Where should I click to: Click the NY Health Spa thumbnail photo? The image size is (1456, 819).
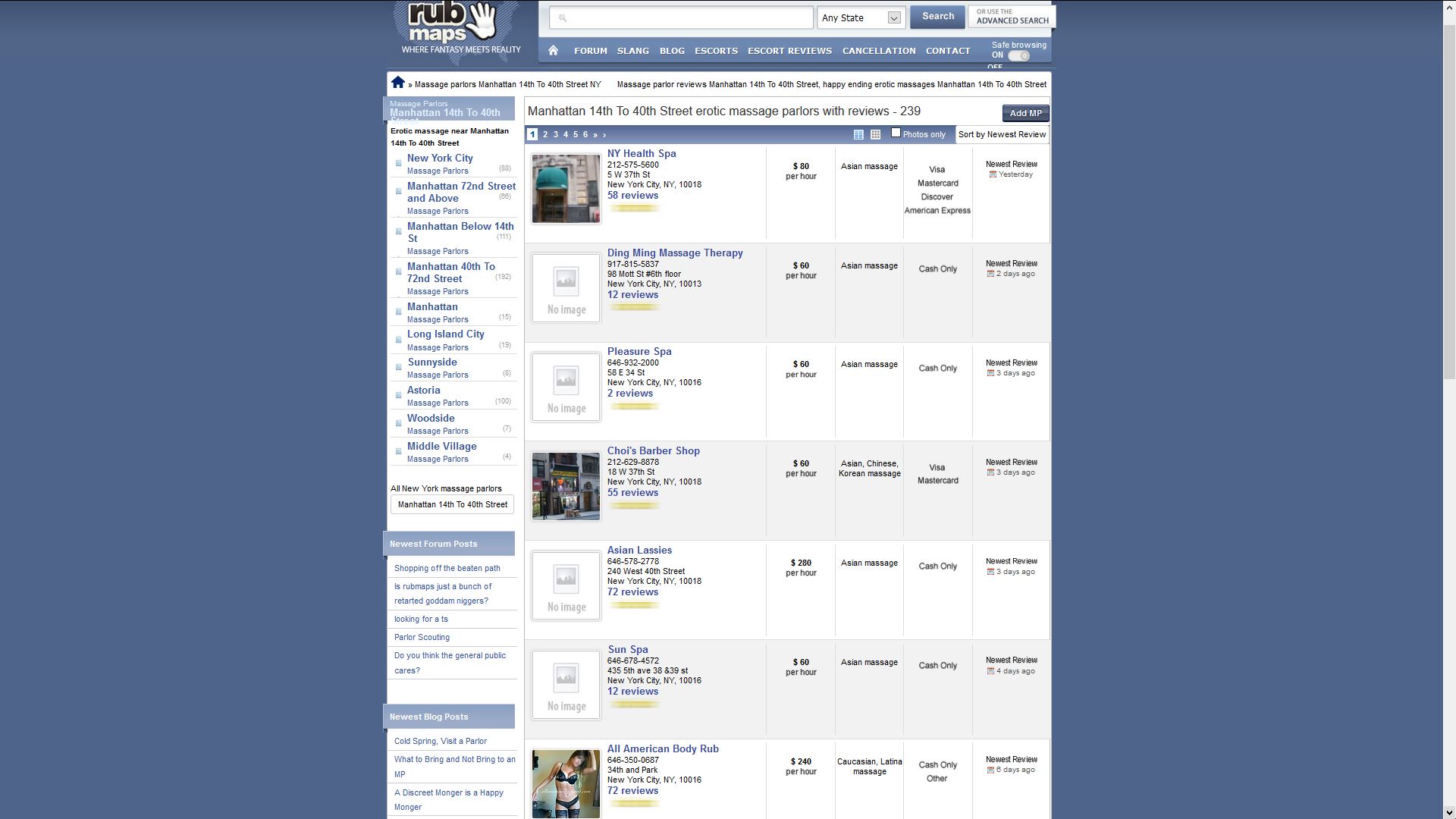[566, 189]
